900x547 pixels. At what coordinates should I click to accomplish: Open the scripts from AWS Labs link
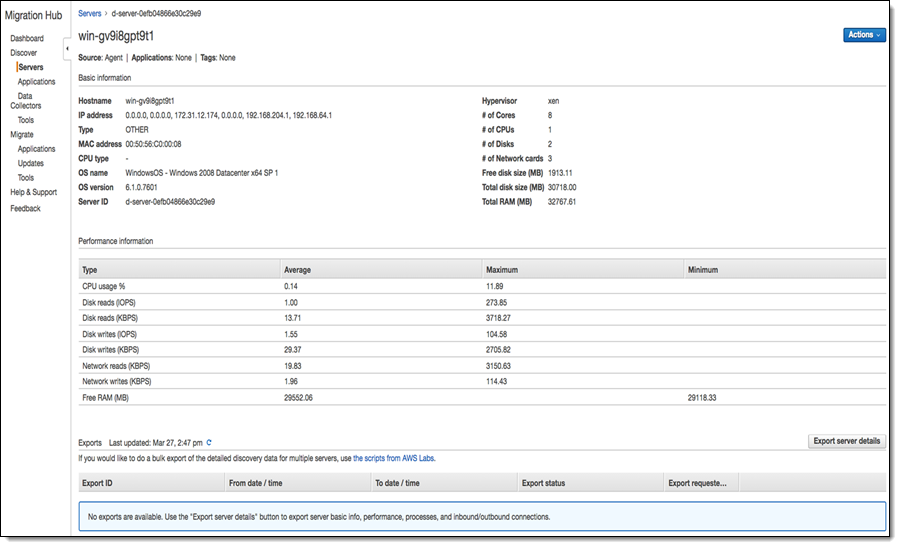pyautogui.click(x=393, y=458)
